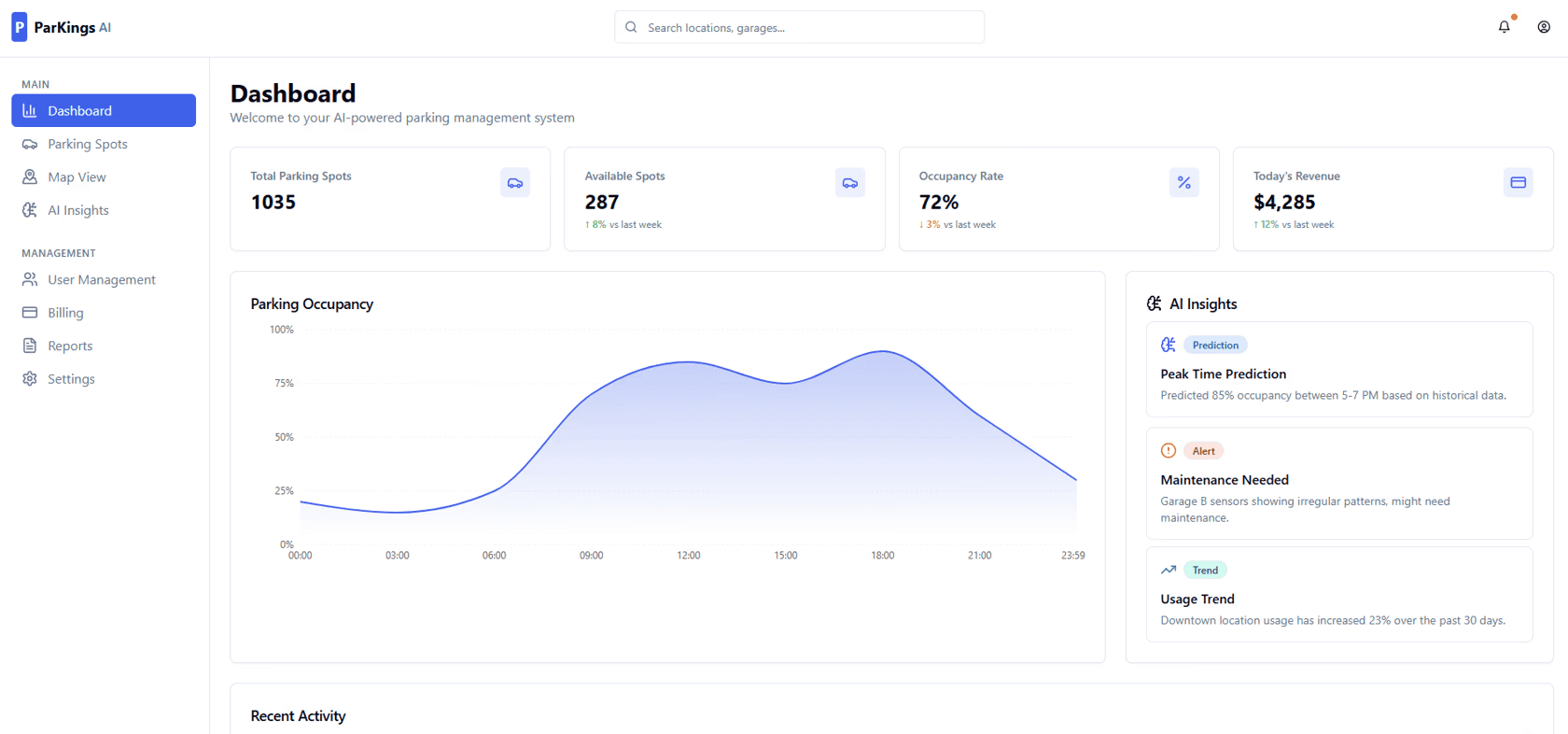Click the Parking Spots car icon in sidebar

(x=30, y=144)
